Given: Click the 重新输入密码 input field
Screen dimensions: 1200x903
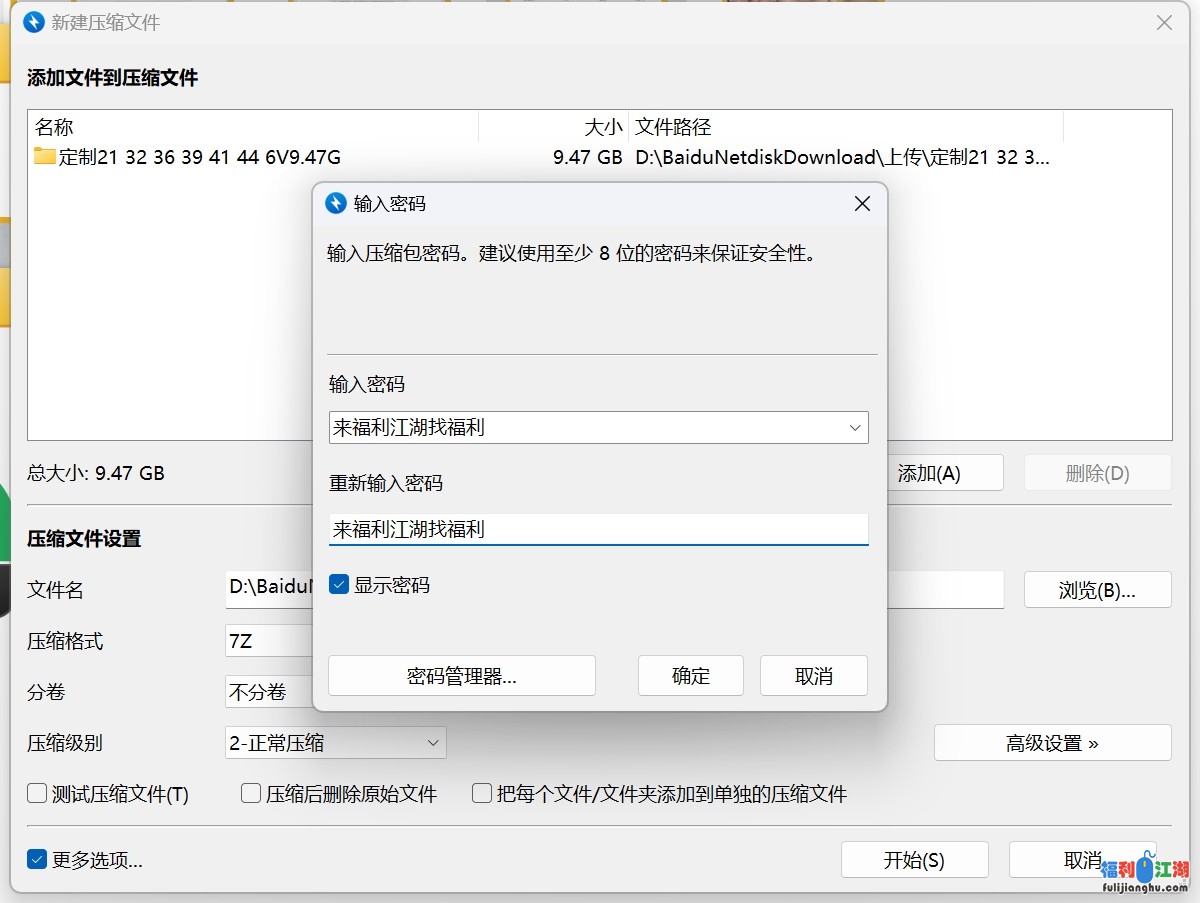Looking at the screenshot, I should [597, 529].
